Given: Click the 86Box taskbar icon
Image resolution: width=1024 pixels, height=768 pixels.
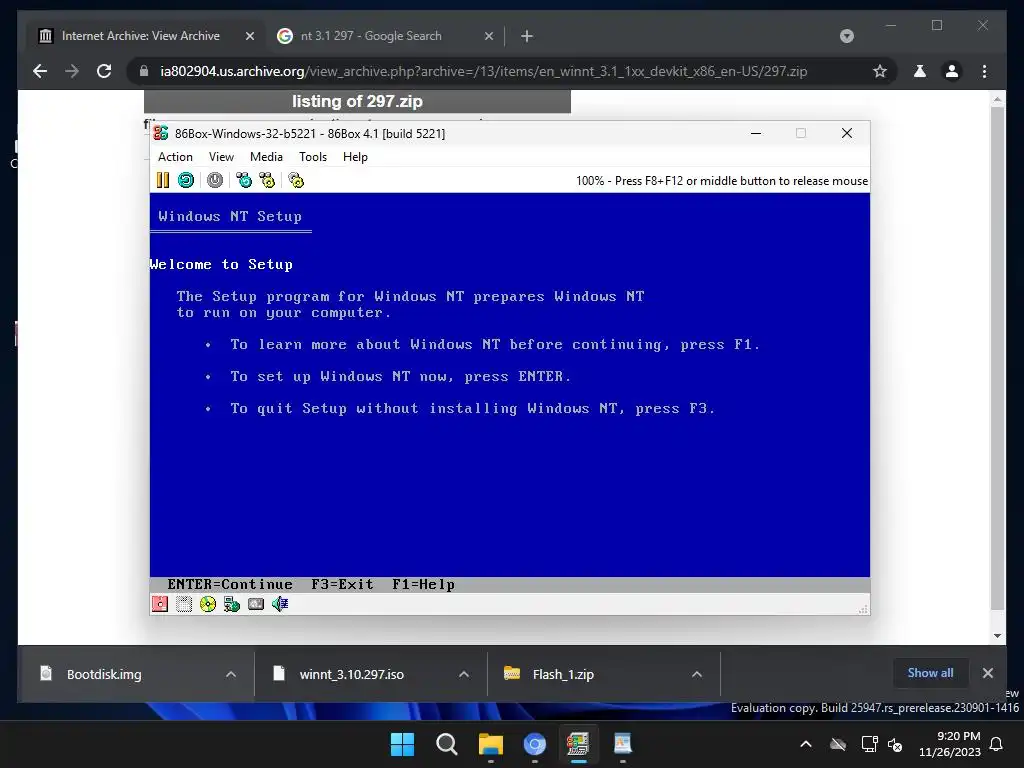Looking at the screenshot, I should coord(578,744).
